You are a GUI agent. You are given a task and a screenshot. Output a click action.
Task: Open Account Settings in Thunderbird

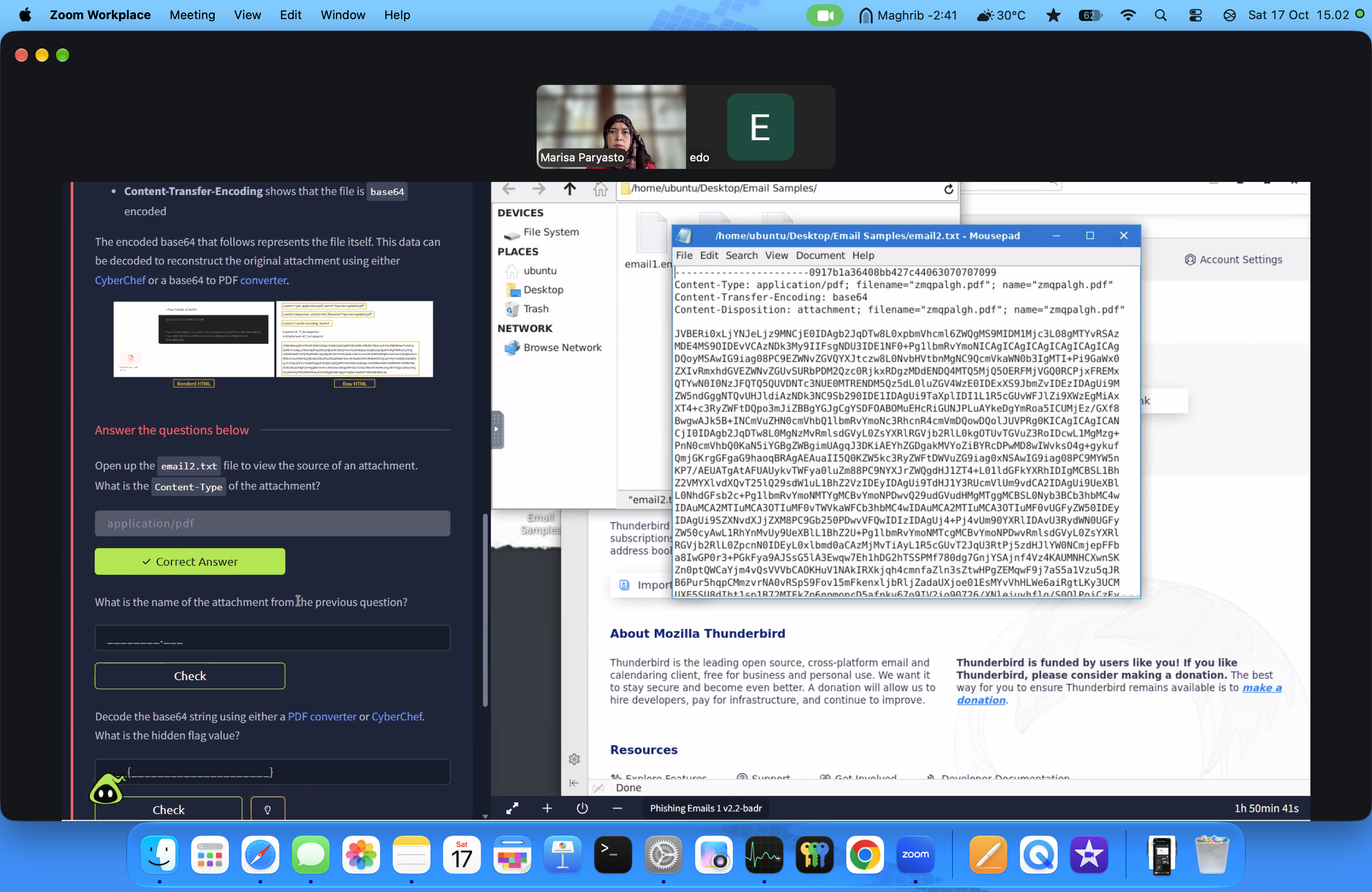(x=1234, y=260)
